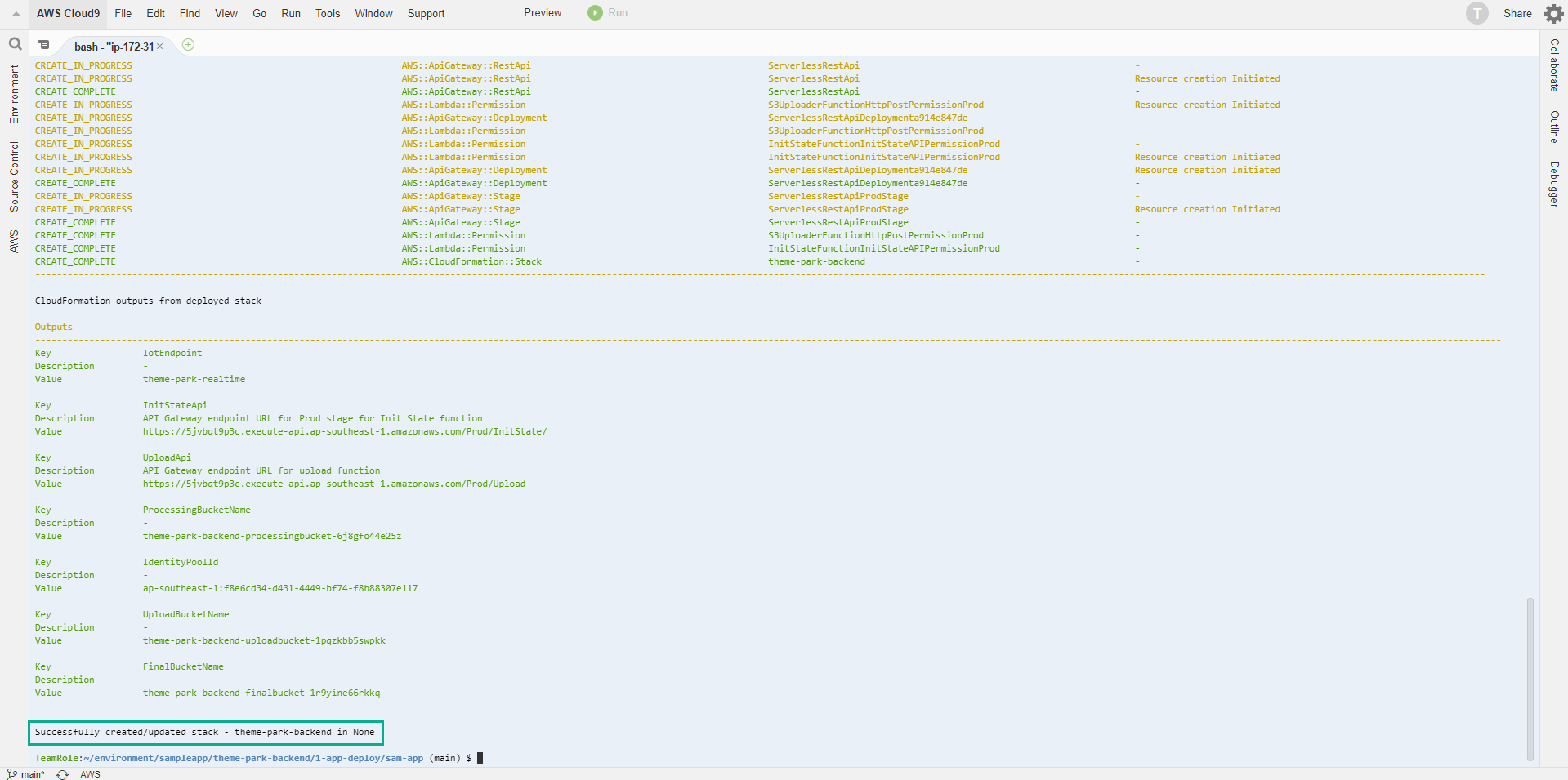Click the "IotEndpoint" key
The height and width of the screenshot is (780, 1568).
click(172, 353)
